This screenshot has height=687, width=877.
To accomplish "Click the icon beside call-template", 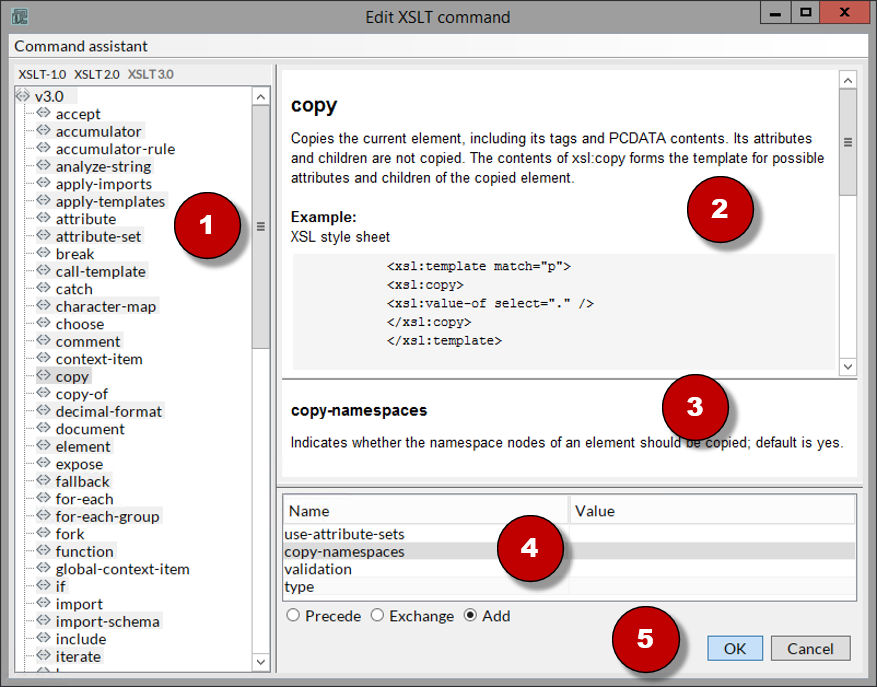I will 43,271.
